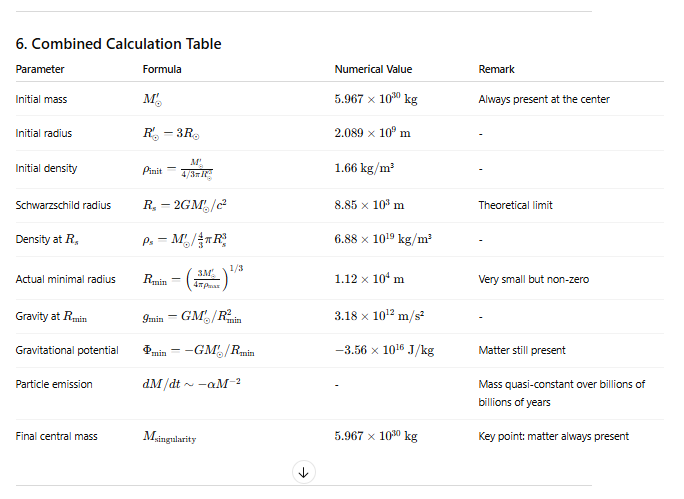Select the Gravitational potential row label
684x499 pixels.
[68, 350]
